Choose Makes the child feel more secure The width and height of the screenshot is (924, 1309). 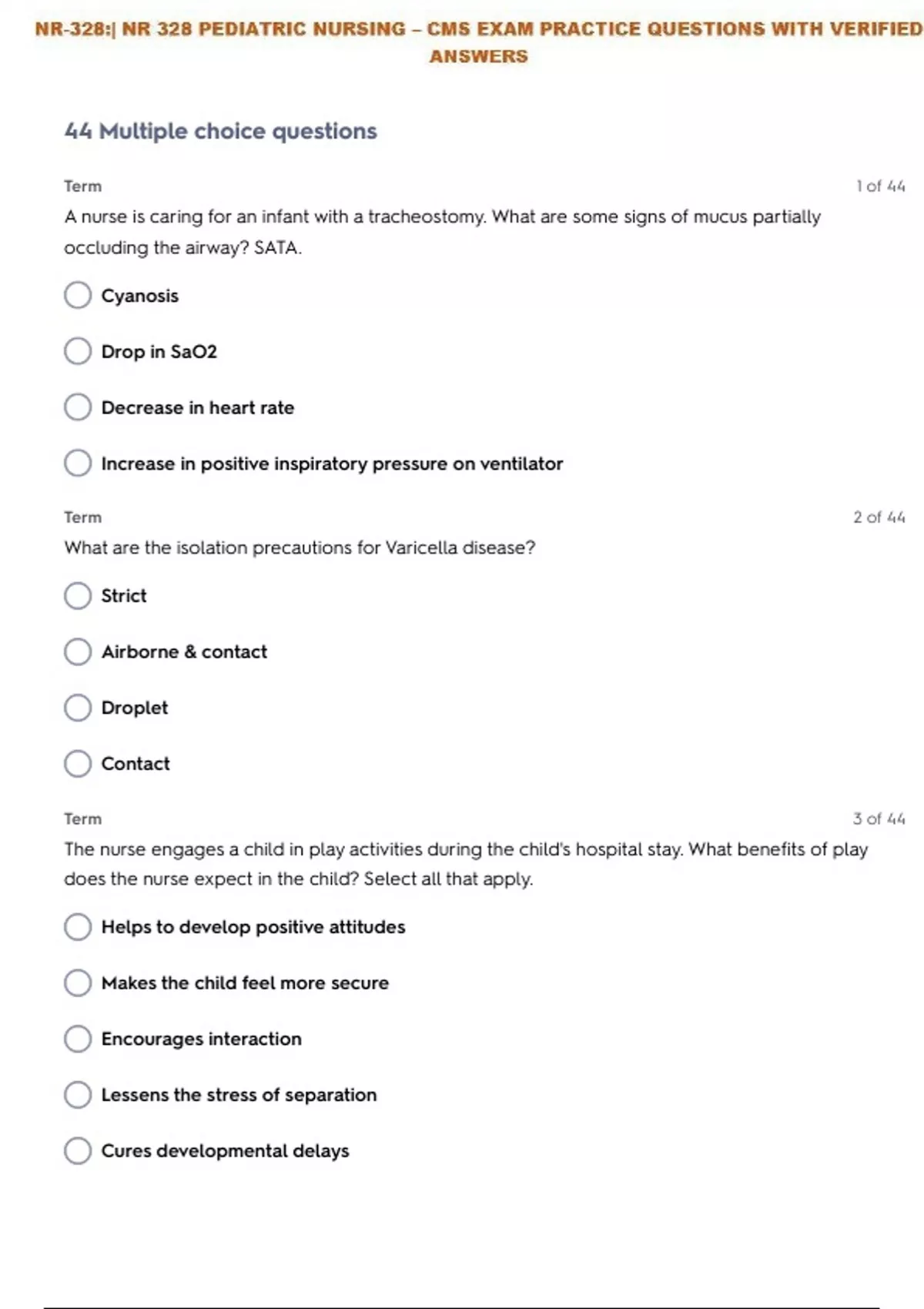tap(78, 983)
